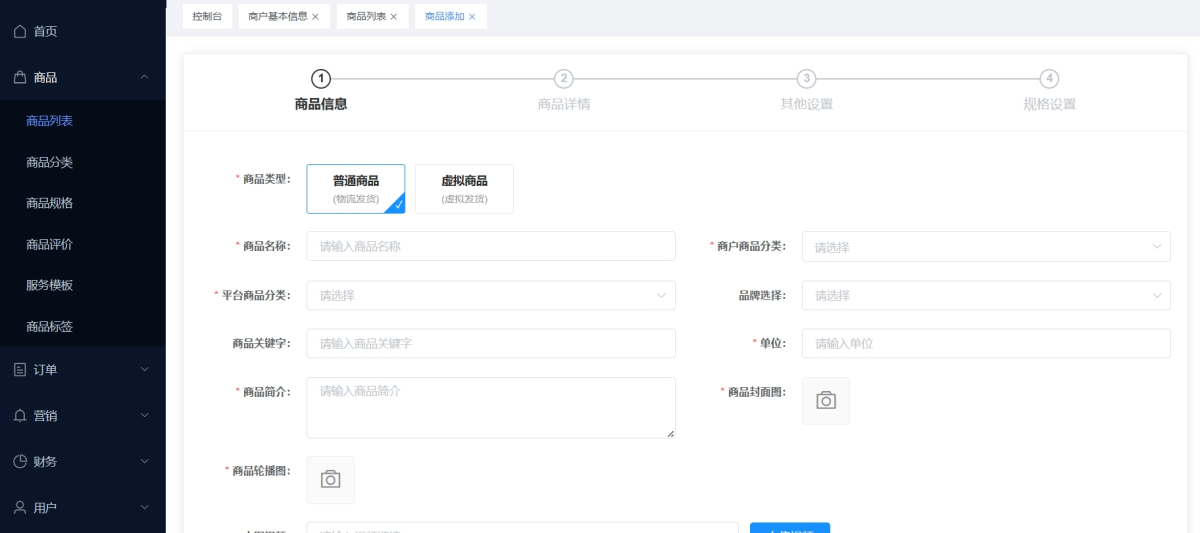The image size is (1200, 533).
Task: Select 普通商品 product type
Action: pos(355,188)
